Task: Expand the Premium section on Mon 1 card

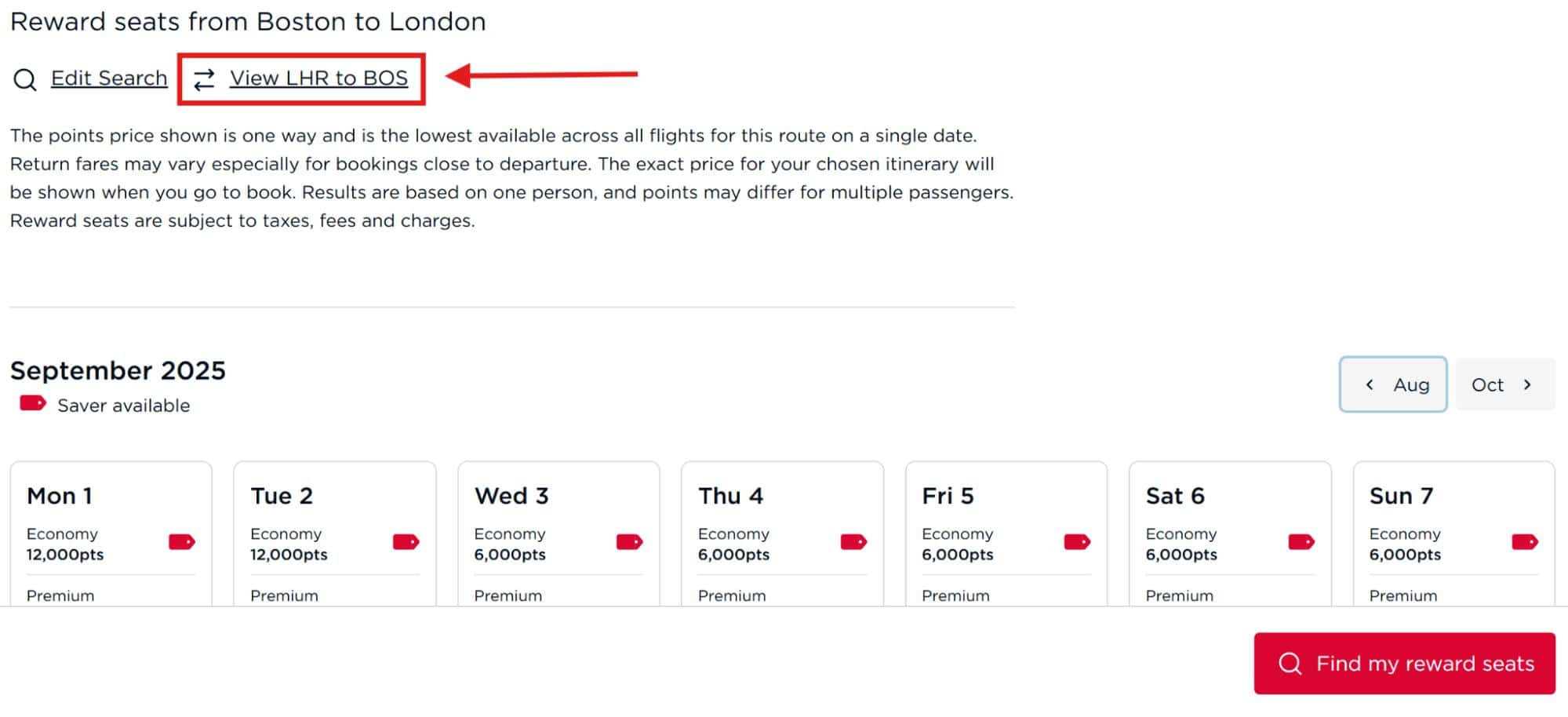Action: click(x=60, y=595)
